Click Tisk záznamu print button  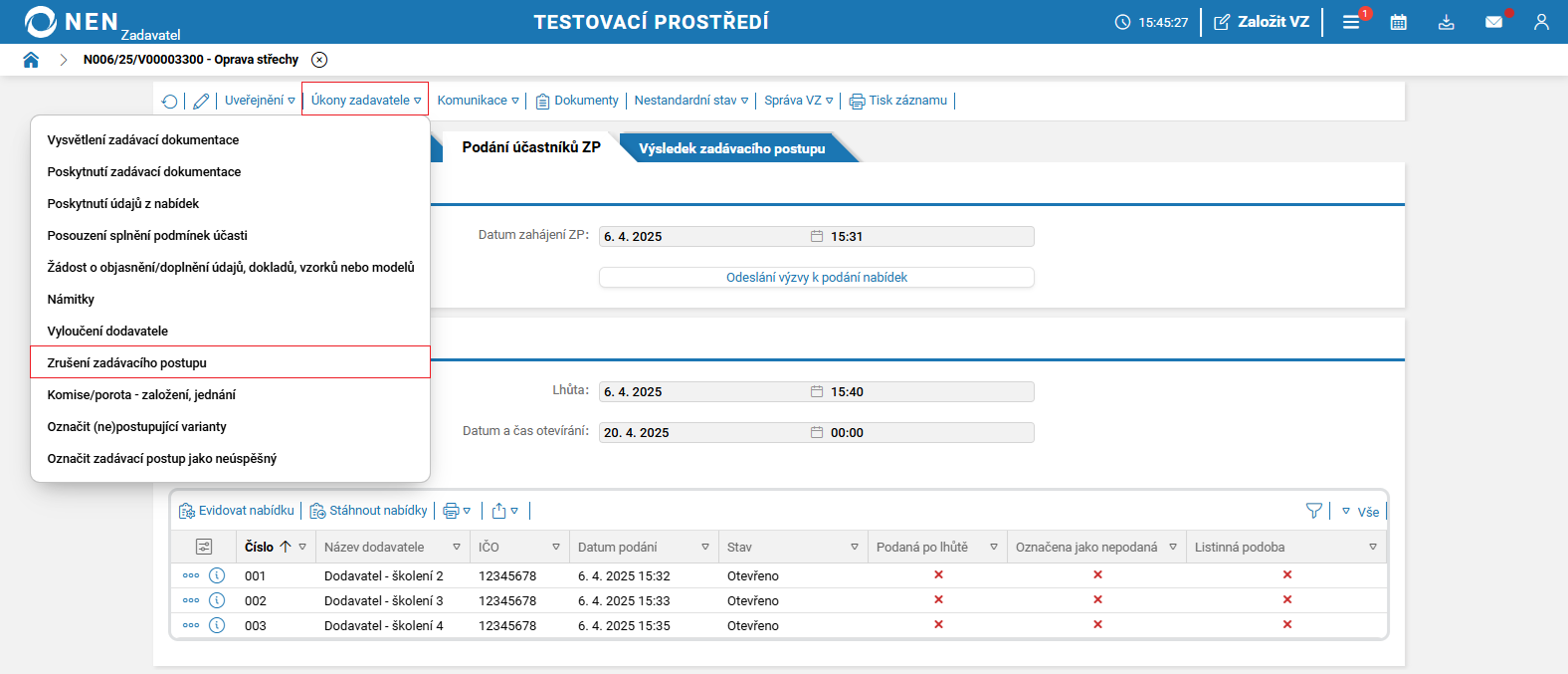click(898, 101)
